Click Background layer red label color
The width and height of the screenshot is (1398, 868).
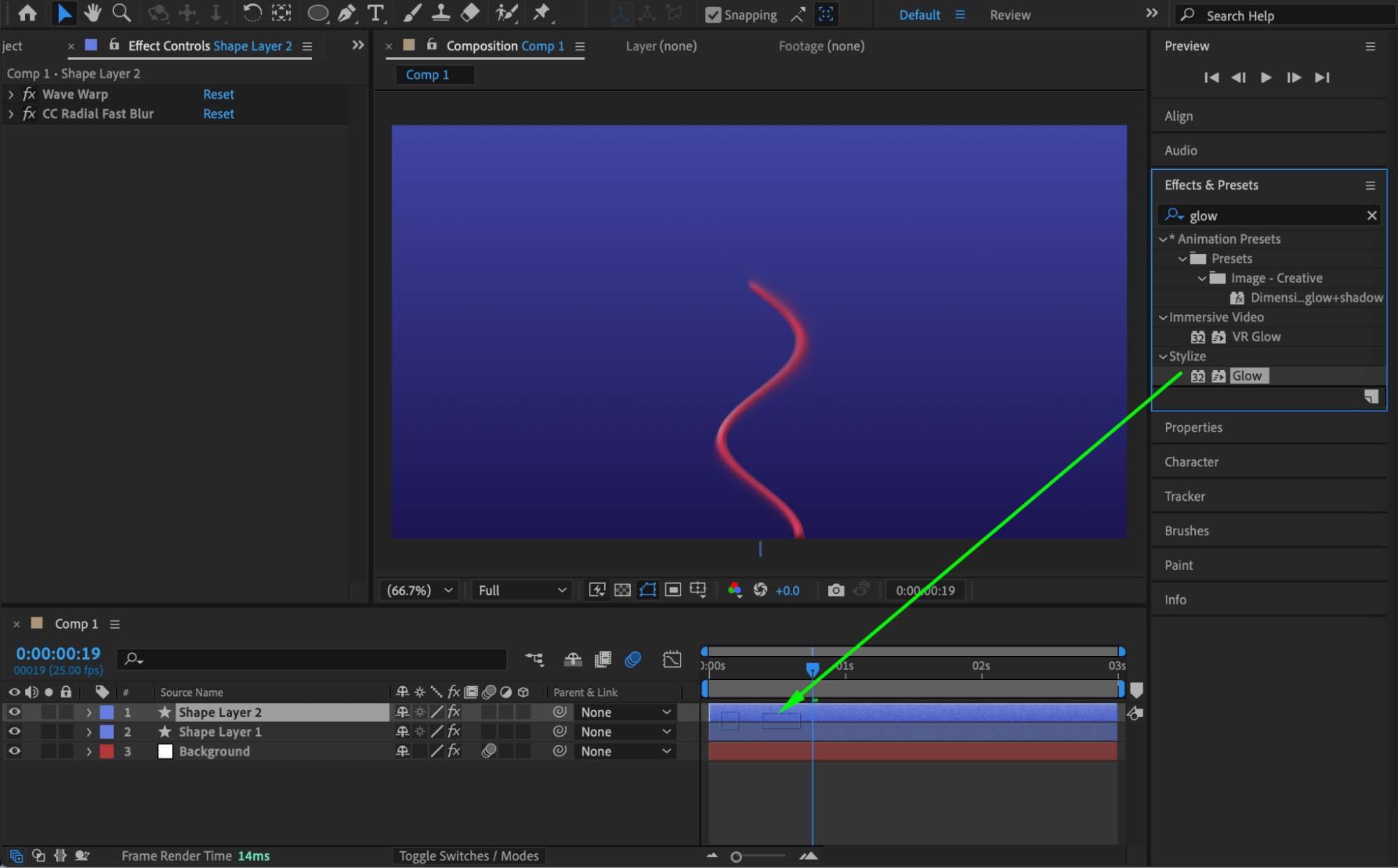[x=107, y=751]
